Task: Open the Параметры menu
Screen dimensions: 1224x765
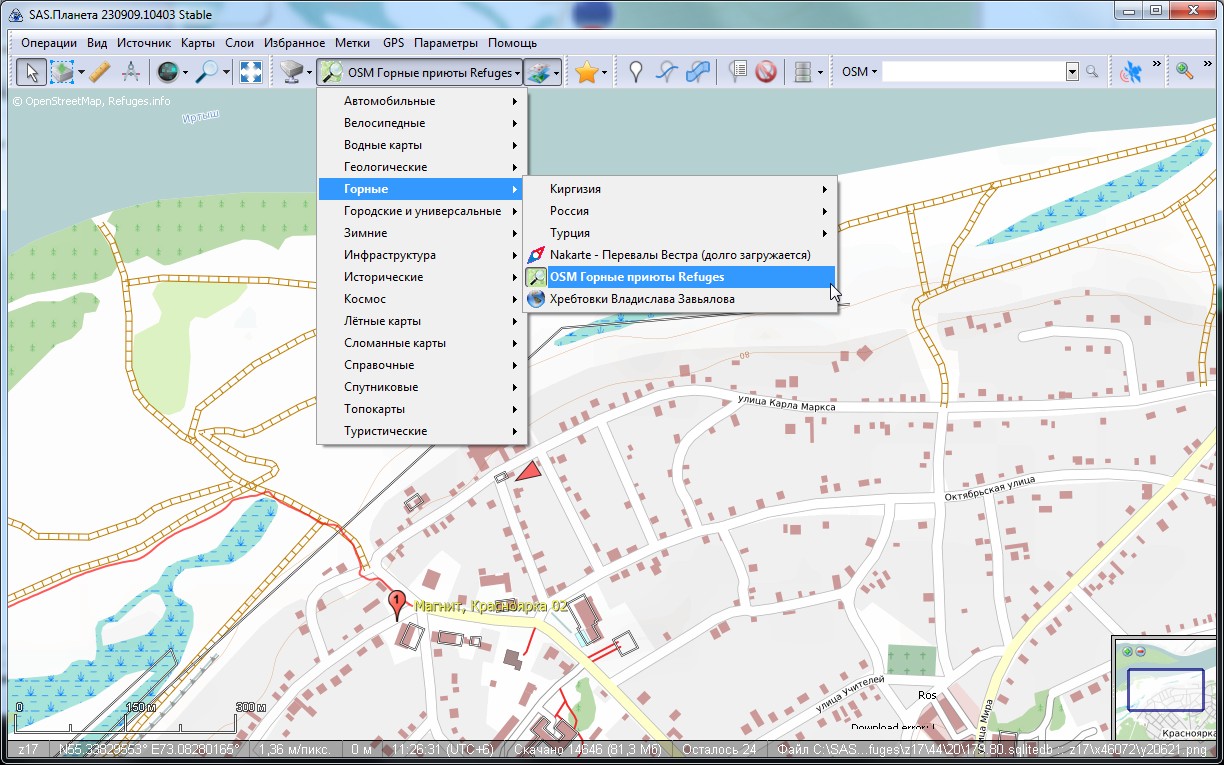Action: [446, 43]
